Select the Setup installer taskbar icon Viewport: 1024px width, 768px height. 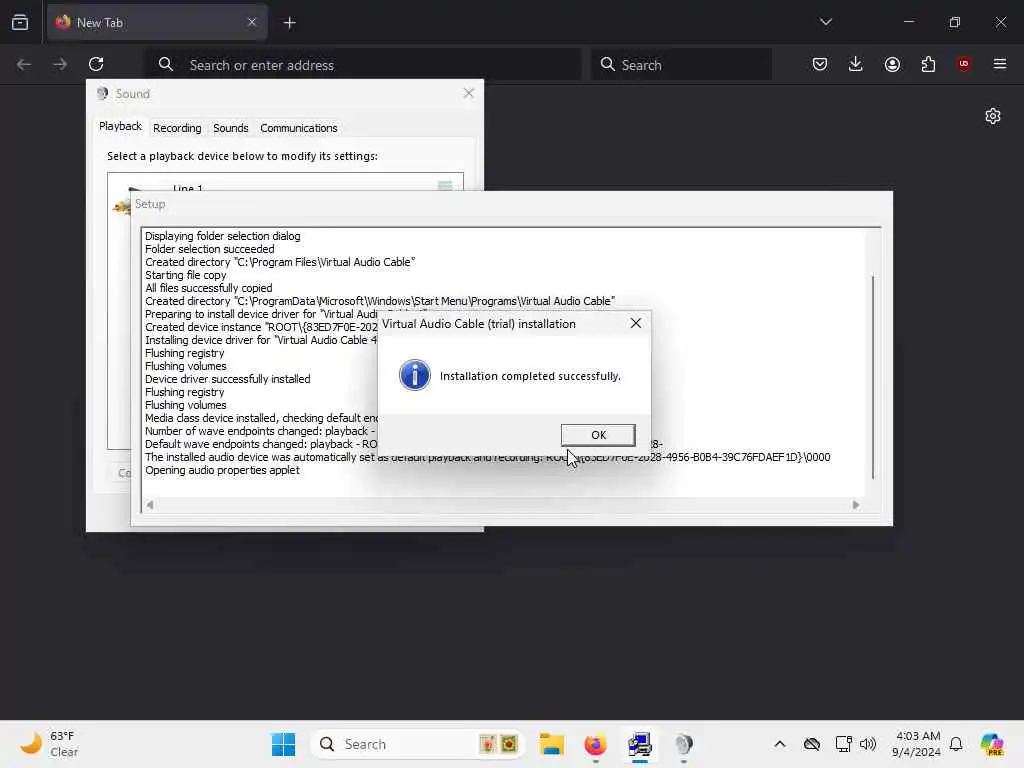pyautogui.click(x=639, y=744)
